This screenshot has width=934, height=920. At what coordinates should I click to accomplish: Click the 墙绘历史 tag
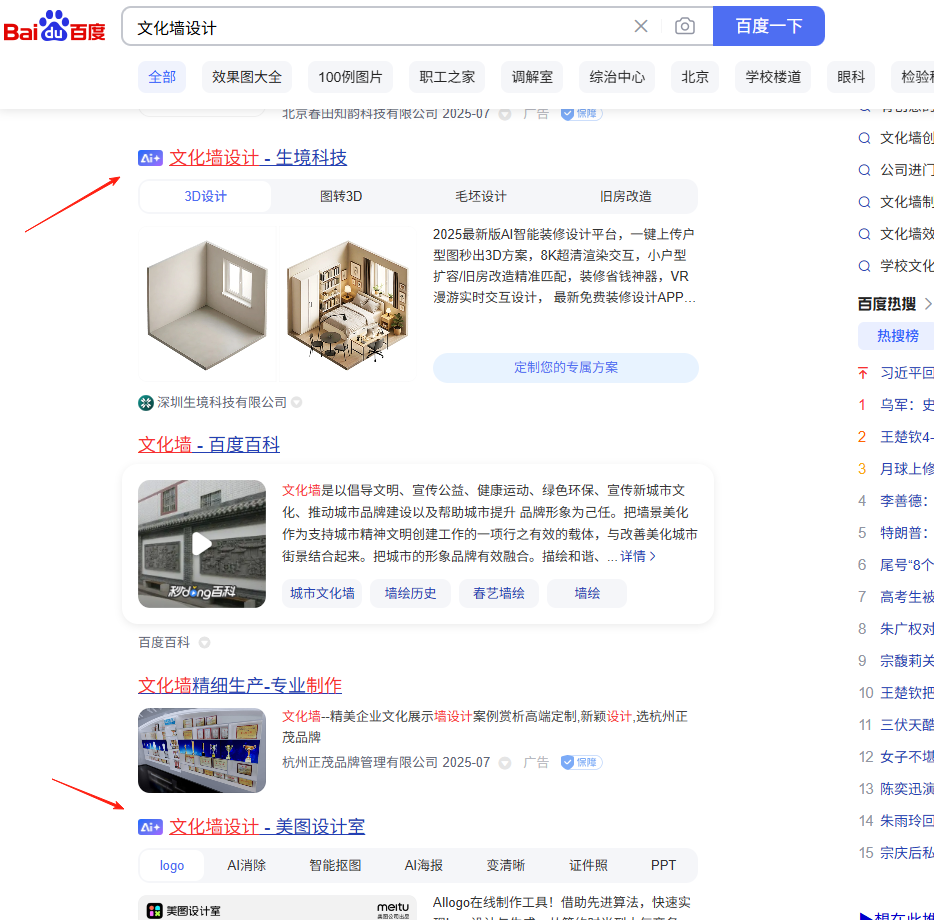coord(410,593)
